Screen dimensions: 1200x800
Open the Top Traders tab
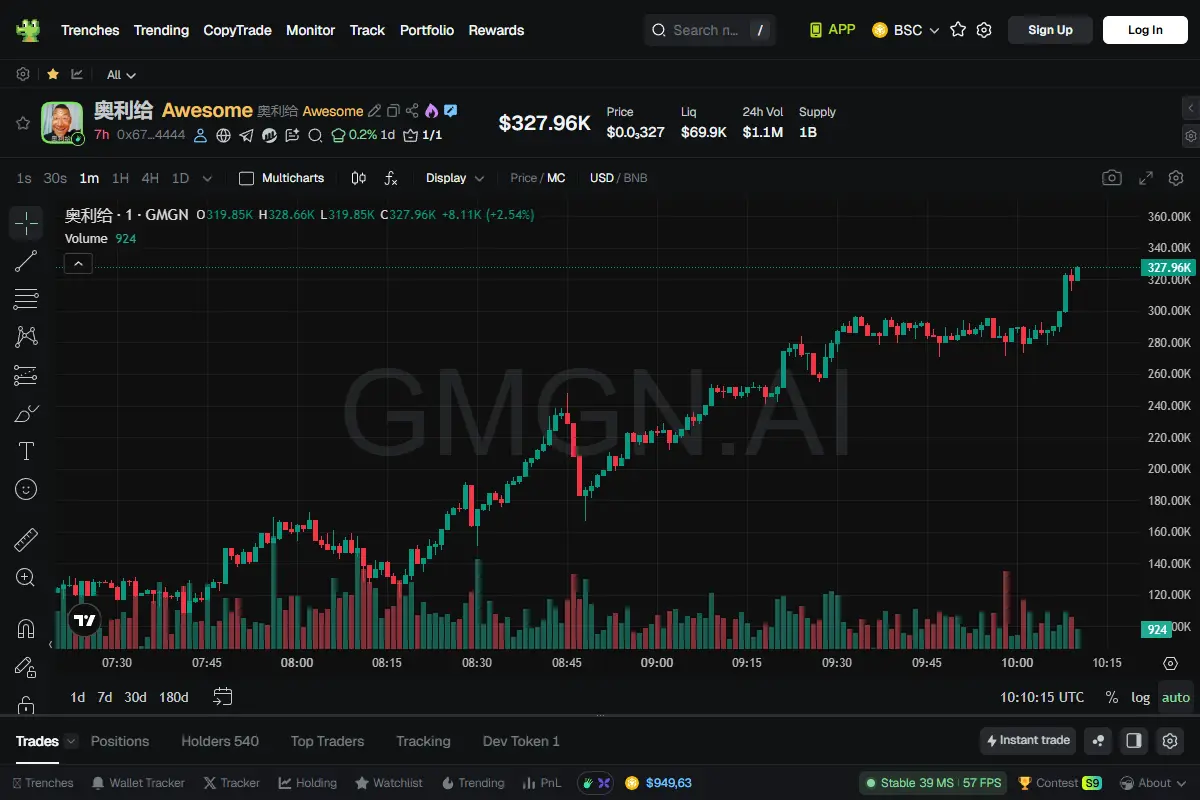[x=327, y=741]
